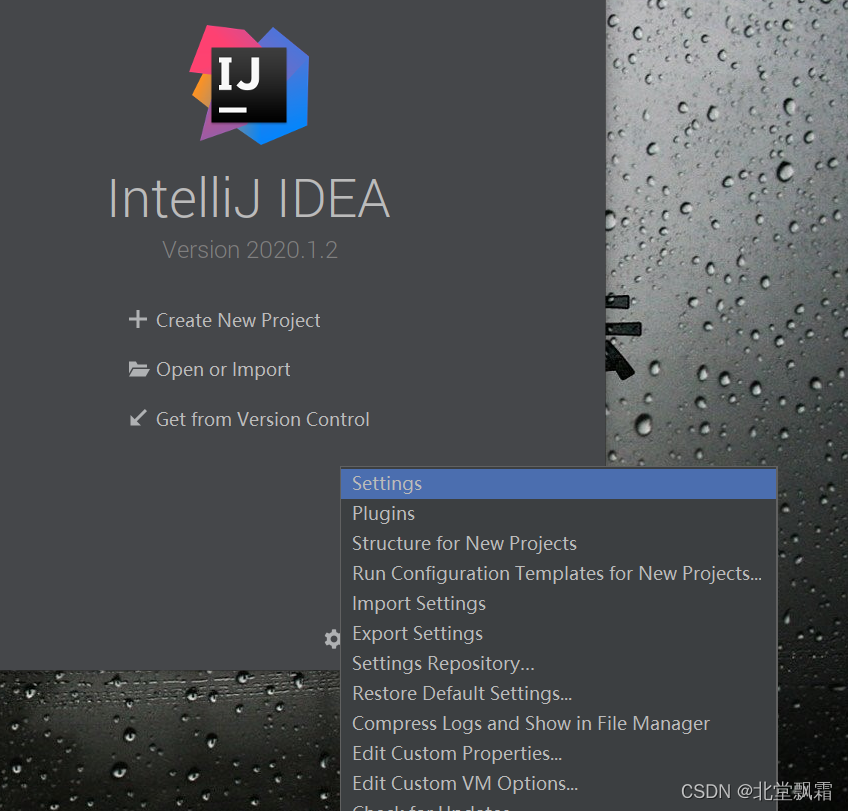Open Settings from the configure menu
The image size is (848, 811).
[559, 483]
